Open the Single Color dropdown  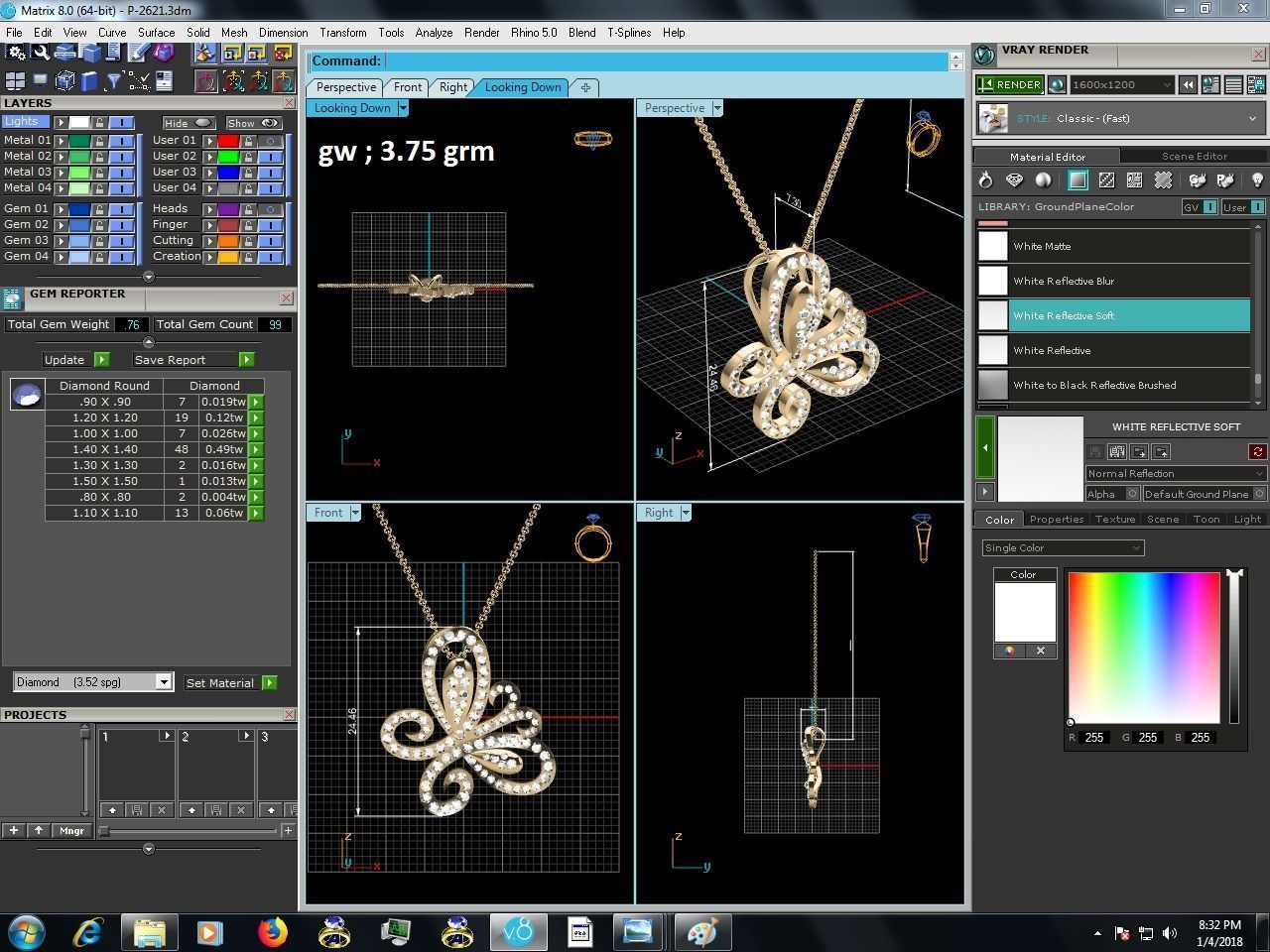pos(1063,547)
